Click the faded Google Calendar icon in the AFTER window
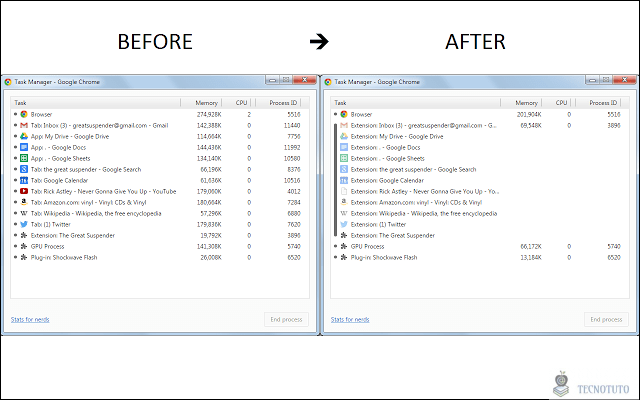The image size is (640, 400). pyautogui.click(x=344, y=180)
